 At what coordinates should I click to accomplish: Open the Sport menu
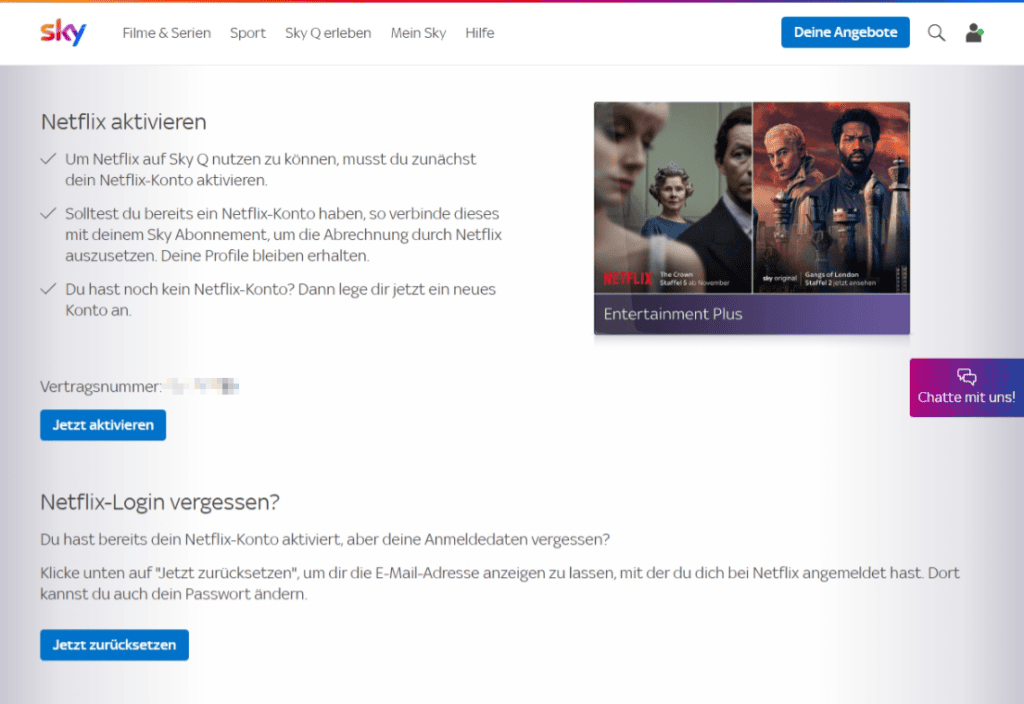click(x=247, y=32)
